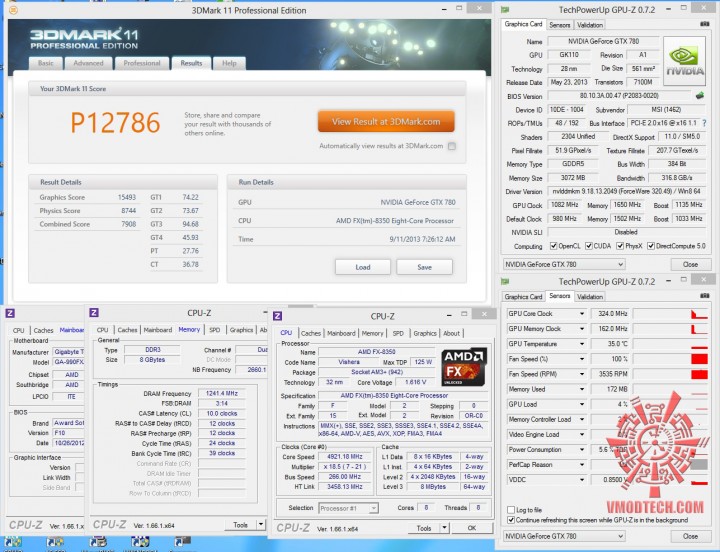Toggle the CUDA checkbox in GPU-Z
Image resolution: width=720 pixels, height=552 pixels.
click(589, 246)
